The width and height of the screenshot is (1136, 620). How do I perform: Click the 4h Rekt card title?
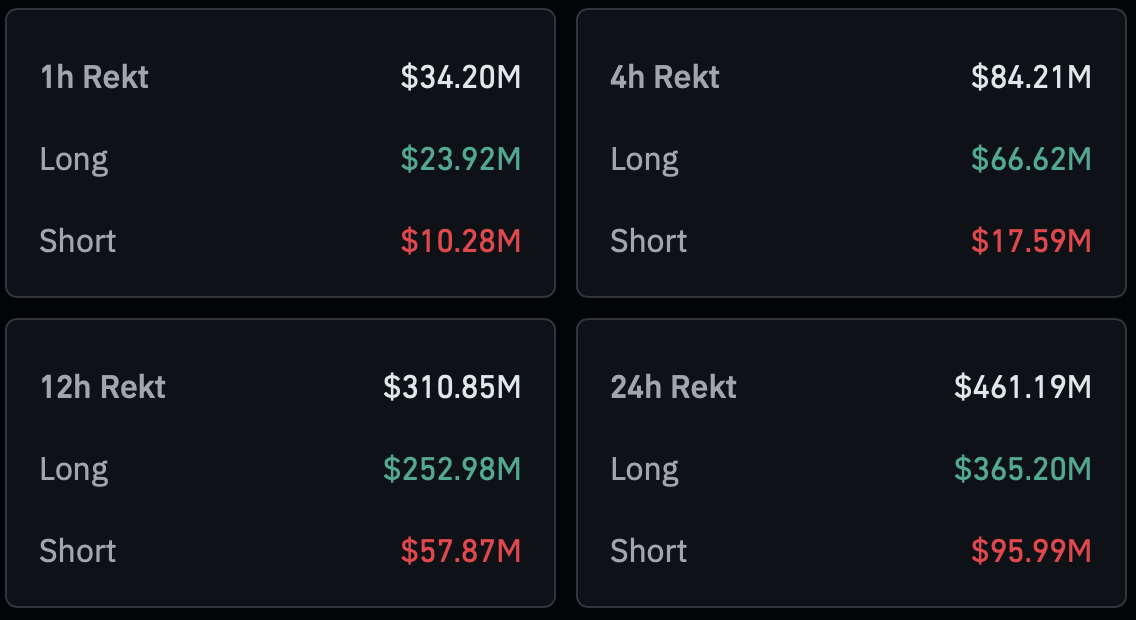coord(665,77)
